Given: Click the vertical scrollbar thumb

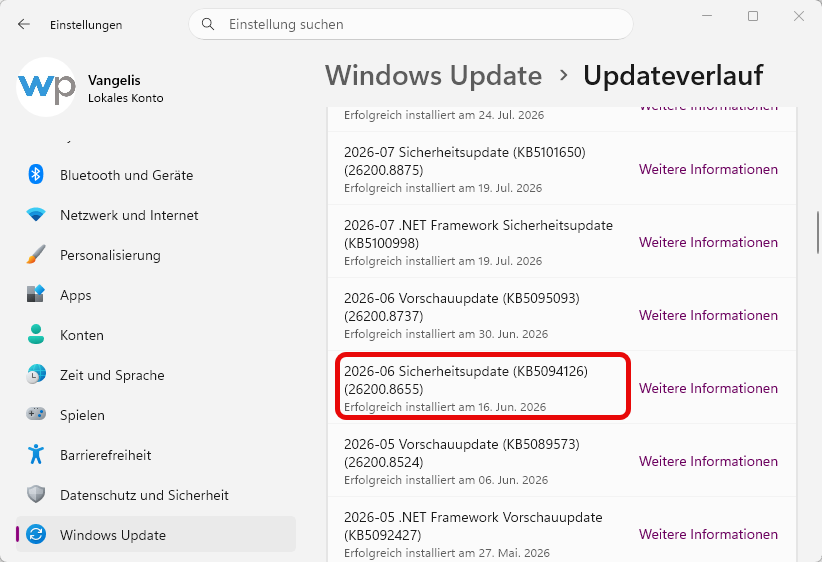Looking at the screenshot, I should 817,232.
